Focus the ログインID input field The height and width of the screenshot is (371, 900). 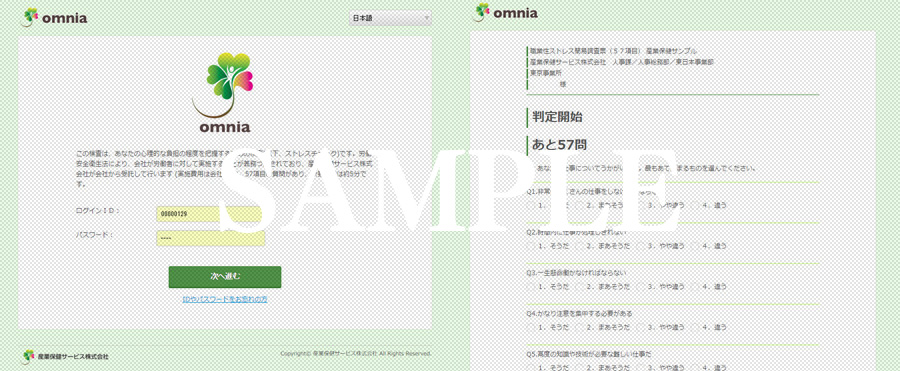[211, 214]
